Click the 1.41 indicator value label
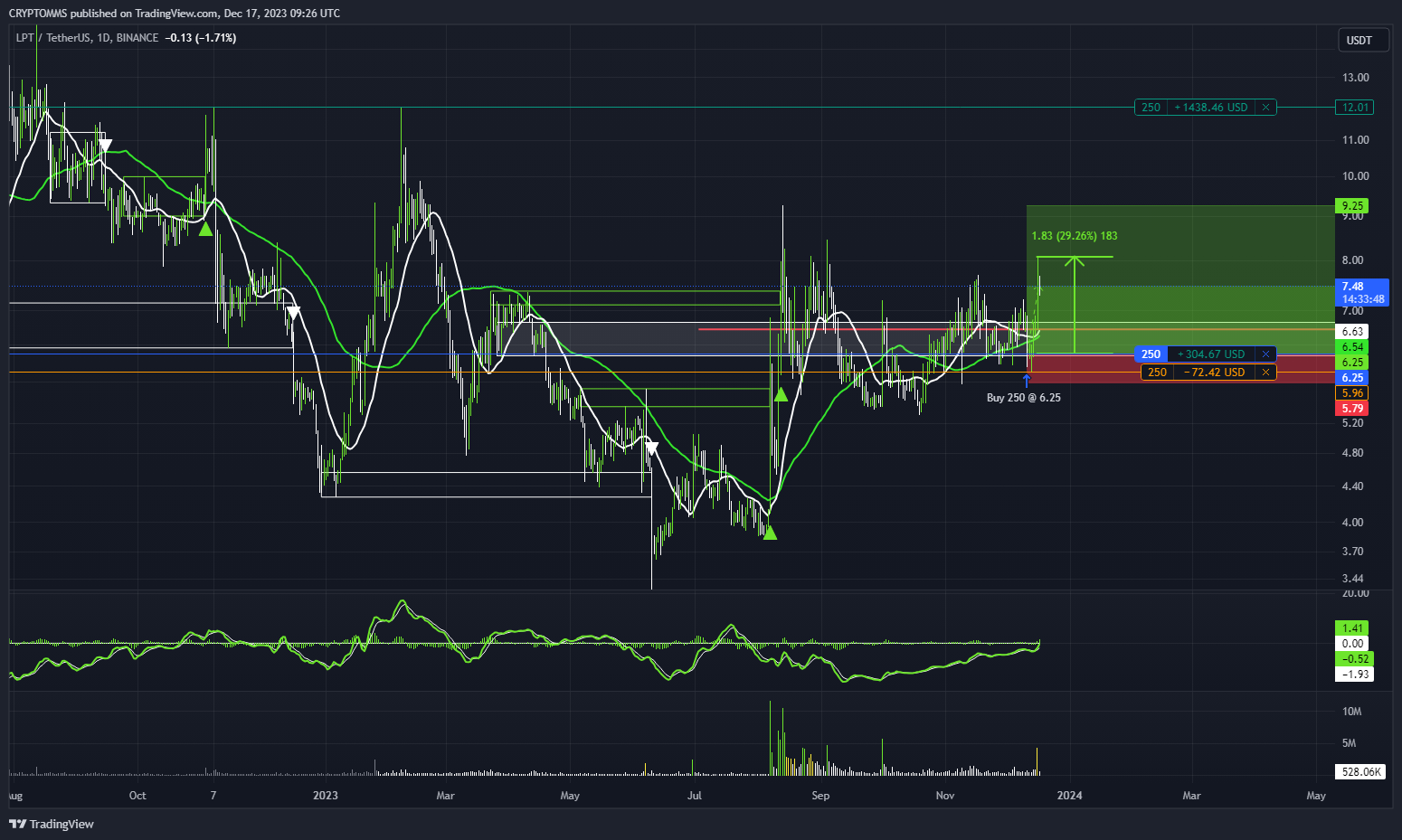1402x840 pixels. tap(1352, 628)
